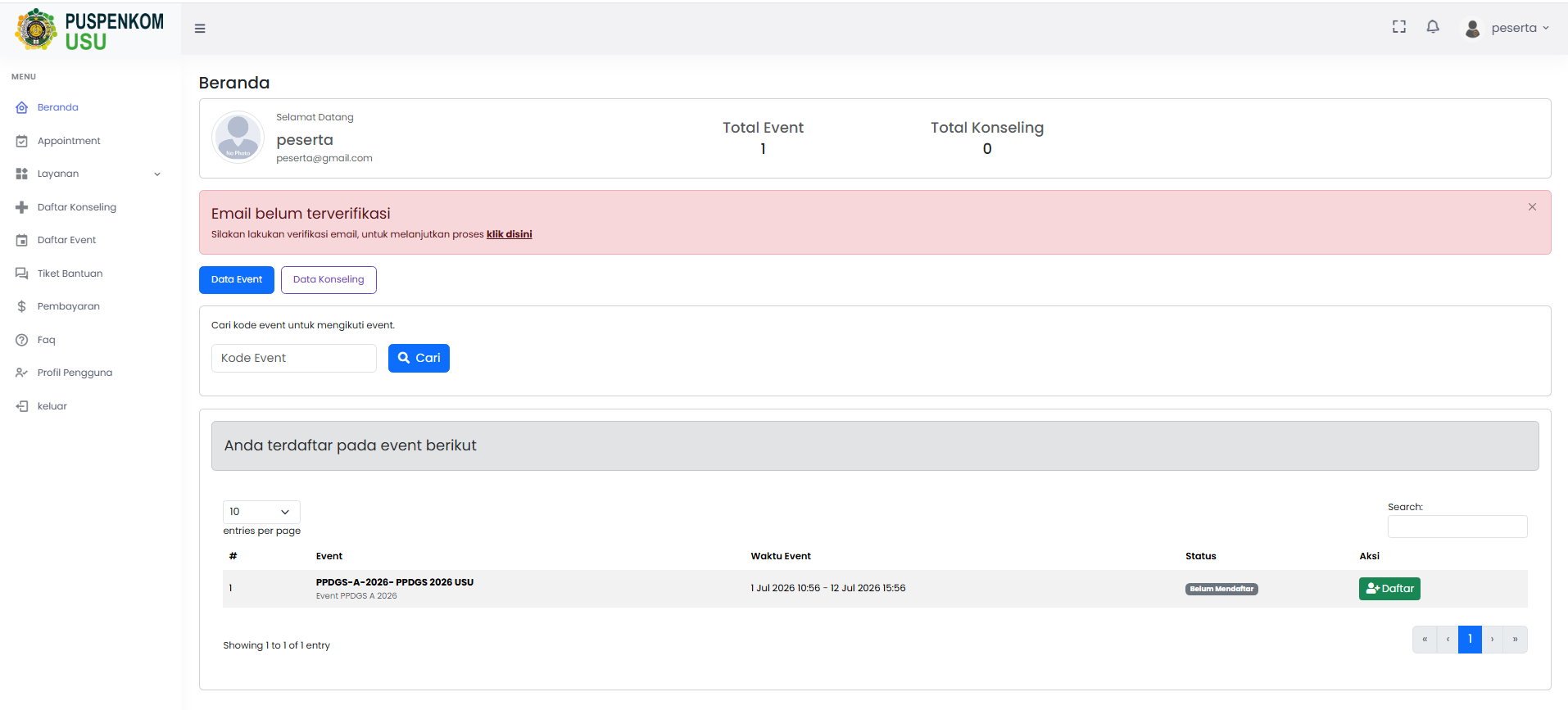The image size is (1568, 710).
Task: Click the Belum Mendaftar status badge
Action: pos(1221,589)
